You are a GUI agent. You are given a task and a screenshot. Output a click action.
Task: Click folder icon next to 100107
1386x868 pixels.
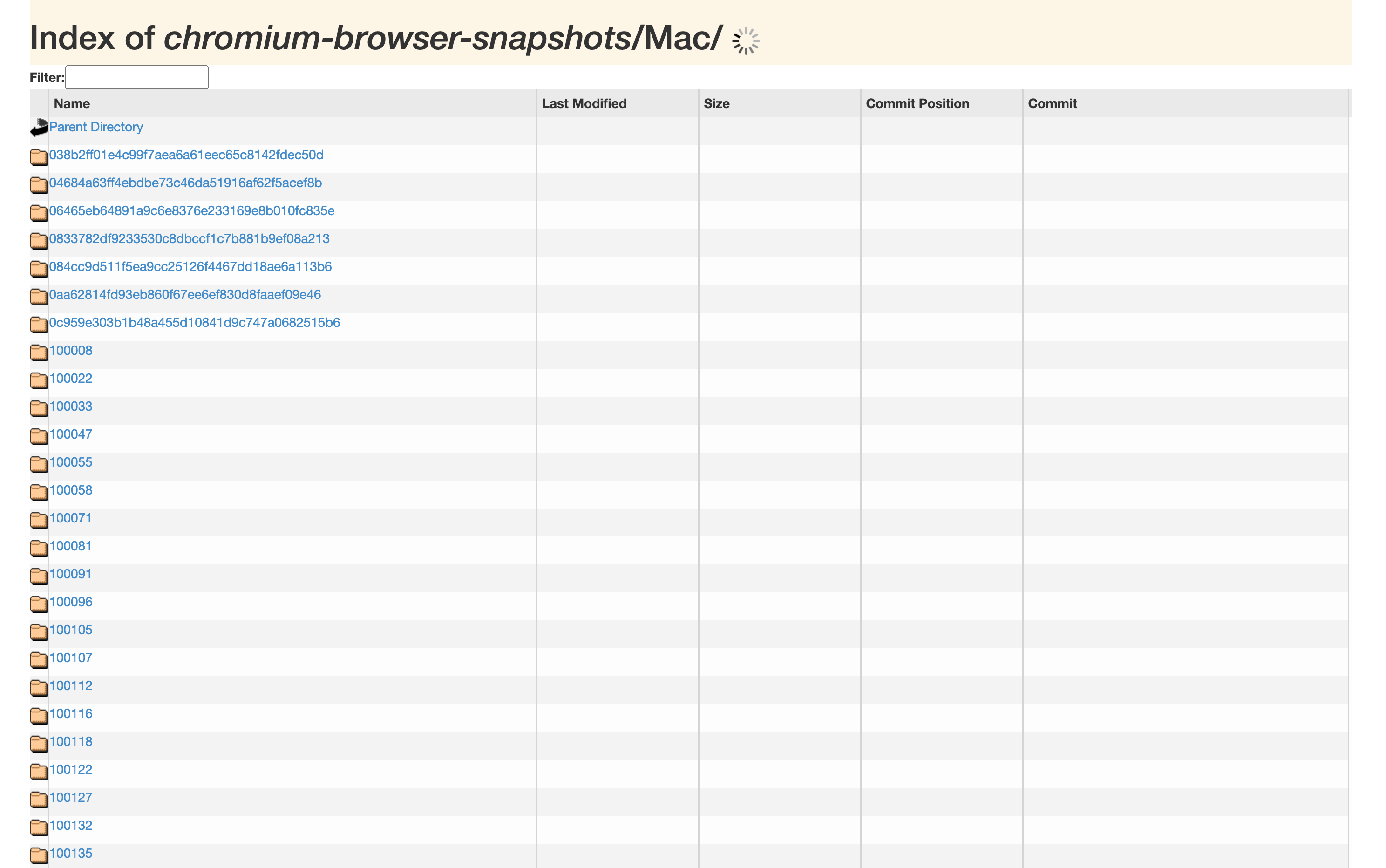(x=39, y=659)
